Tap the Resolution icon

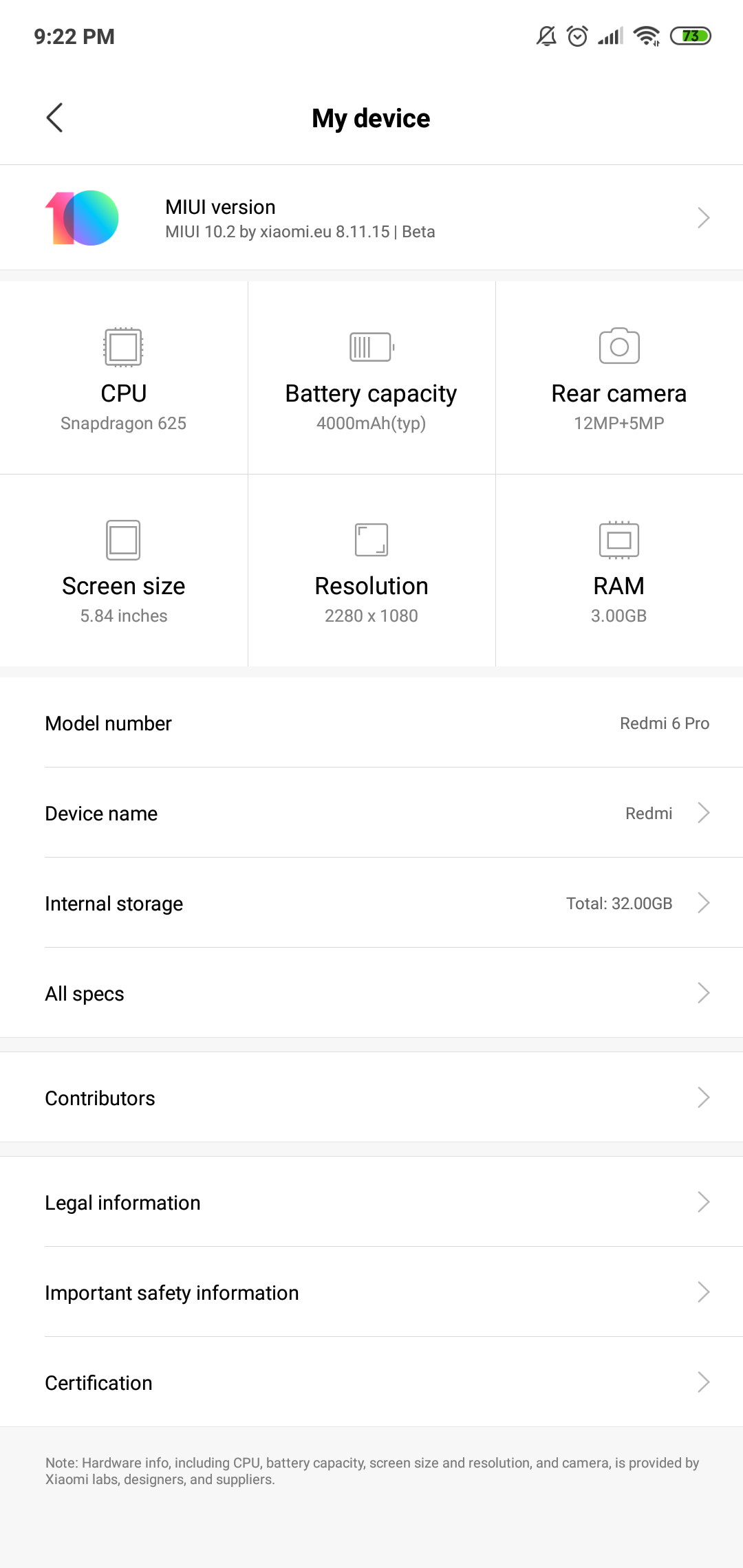pos(371,540)
